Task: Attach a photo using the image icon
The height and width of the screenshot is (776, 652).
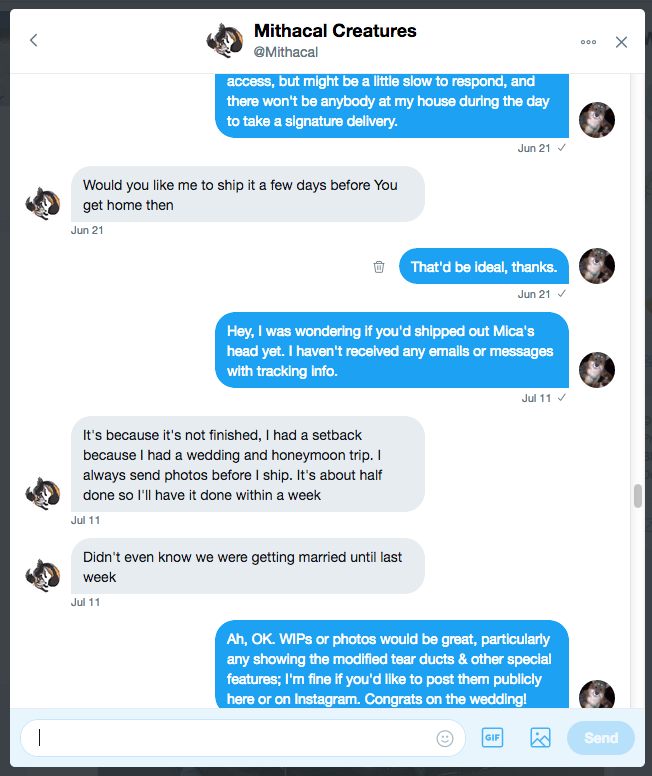Action: point(540,738)
